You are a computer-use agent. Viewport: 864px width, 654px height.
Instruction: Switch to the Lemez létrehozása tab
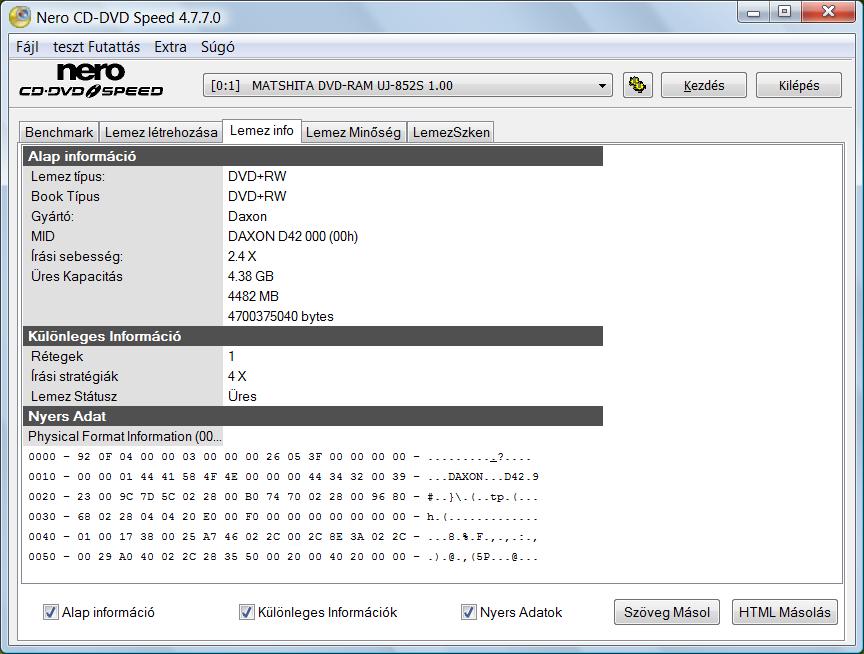[161, 133]
